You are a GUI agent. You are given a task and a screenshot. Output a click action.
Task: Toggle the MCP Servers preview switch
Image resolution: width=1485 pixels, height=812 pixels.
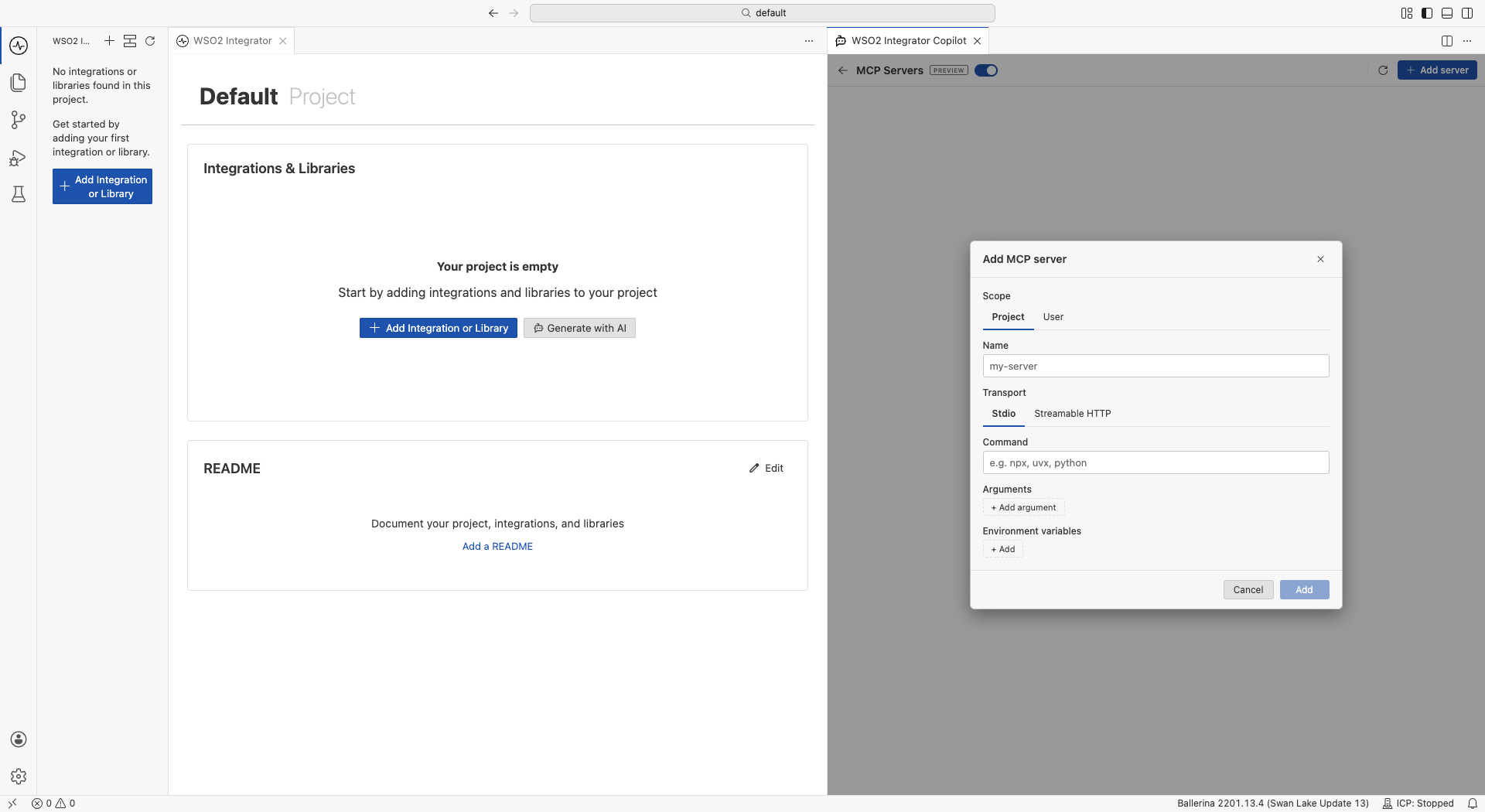(x=986, y=70)
